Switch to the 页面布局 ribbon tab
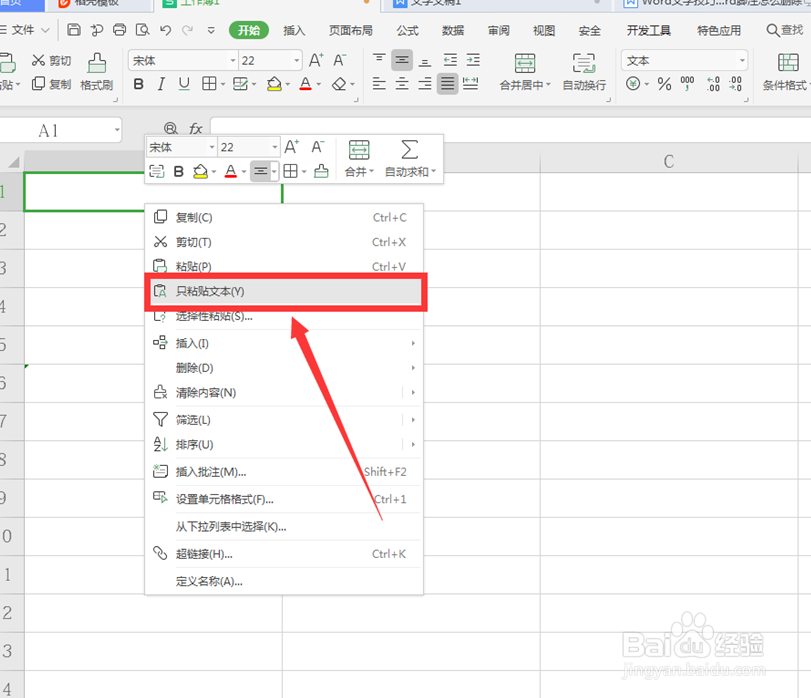 [x=351, y=31]
